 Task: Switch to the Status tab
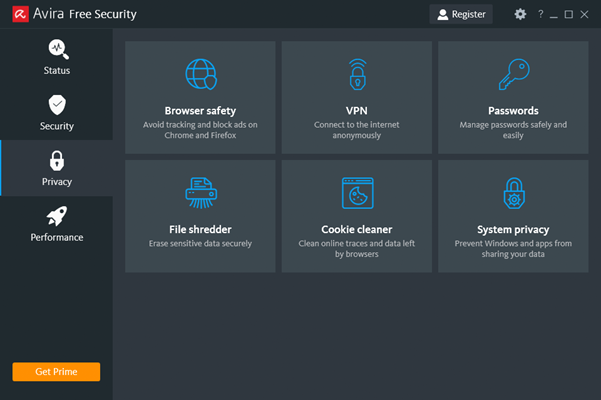[x=56, y=57]
